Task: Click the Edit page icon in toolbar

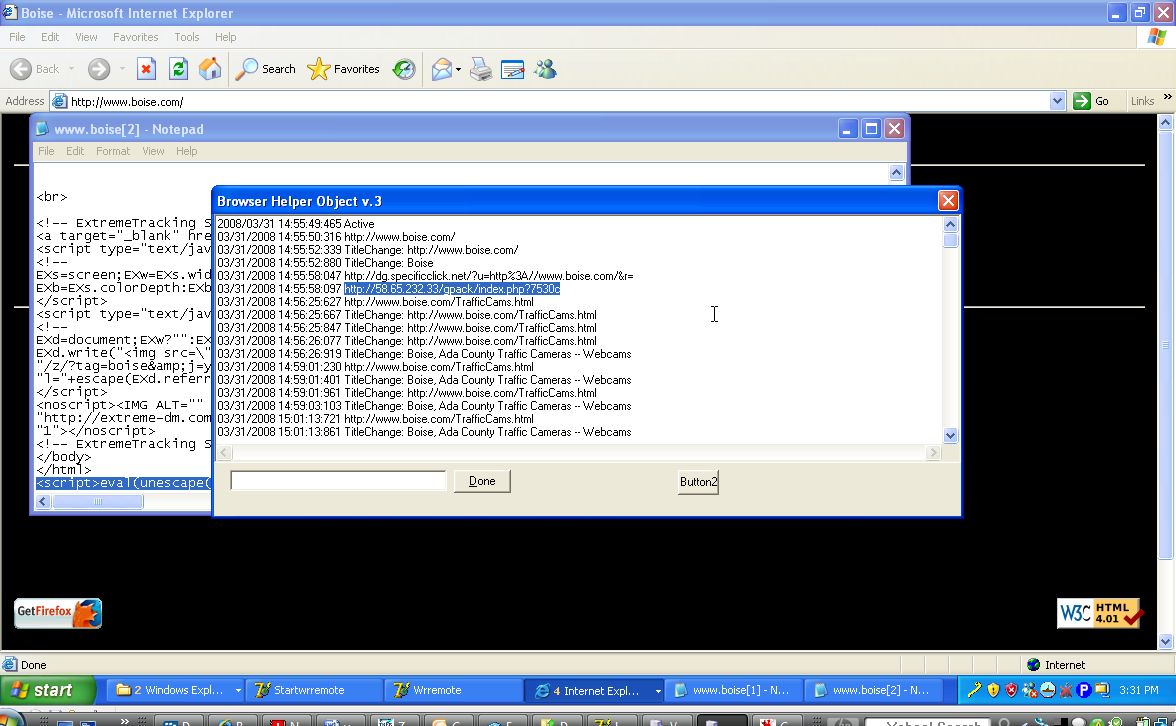Action: [x=513, y=69]
